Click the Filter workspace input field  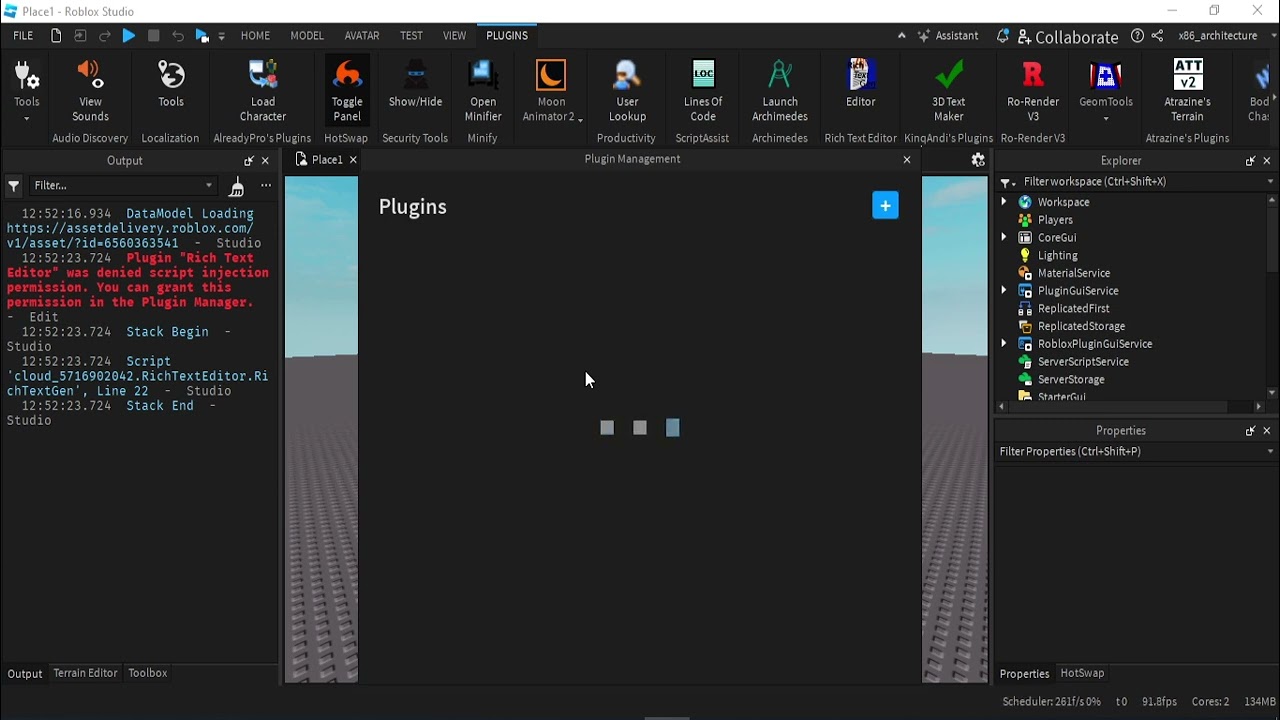1140,182
